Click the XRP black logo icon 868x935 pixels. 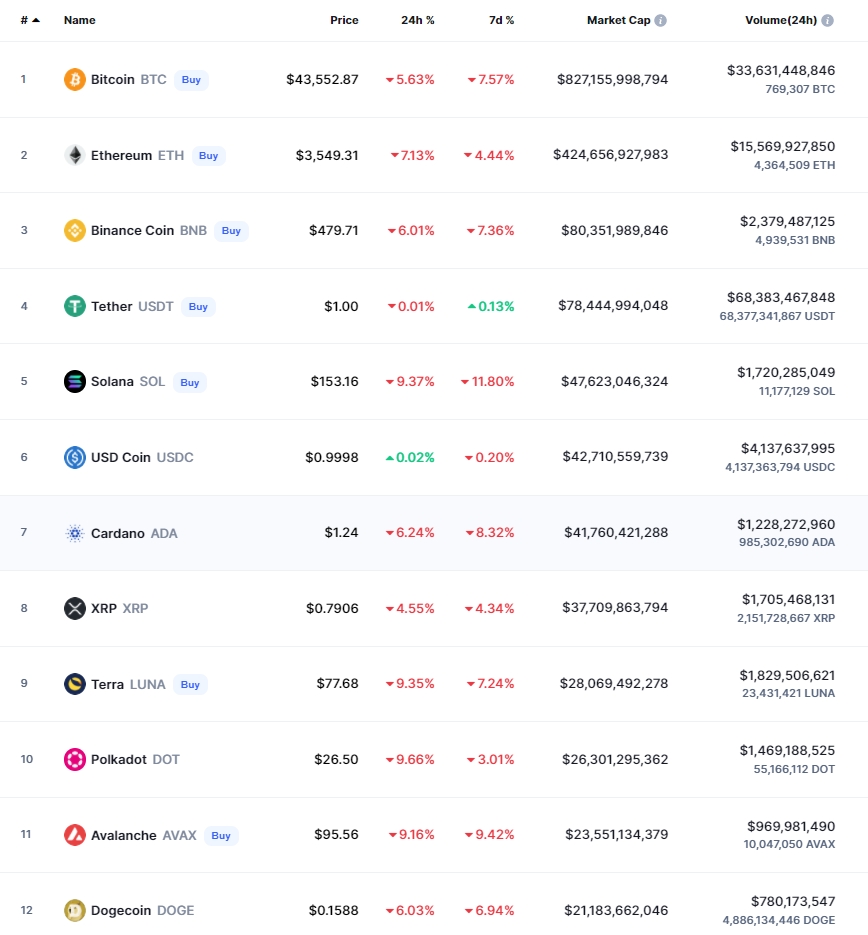pyautogui.click(x=75, y=608)
